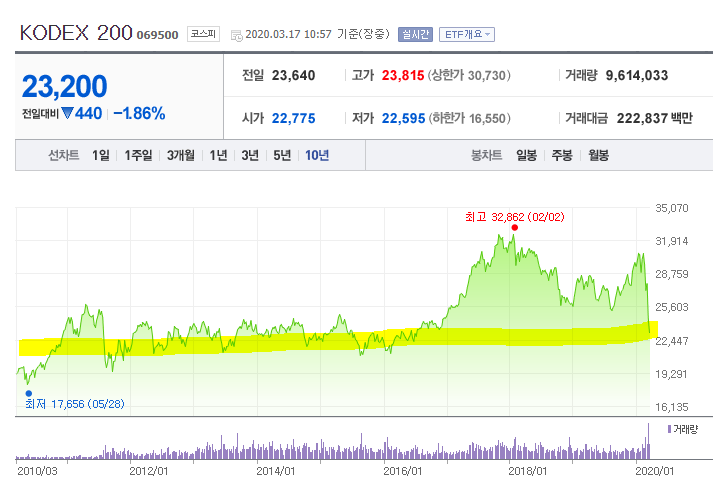Click the 코스피 market label
Image resolution: width=713 pixels, height=492 pixels.
(x=203, y=34)
